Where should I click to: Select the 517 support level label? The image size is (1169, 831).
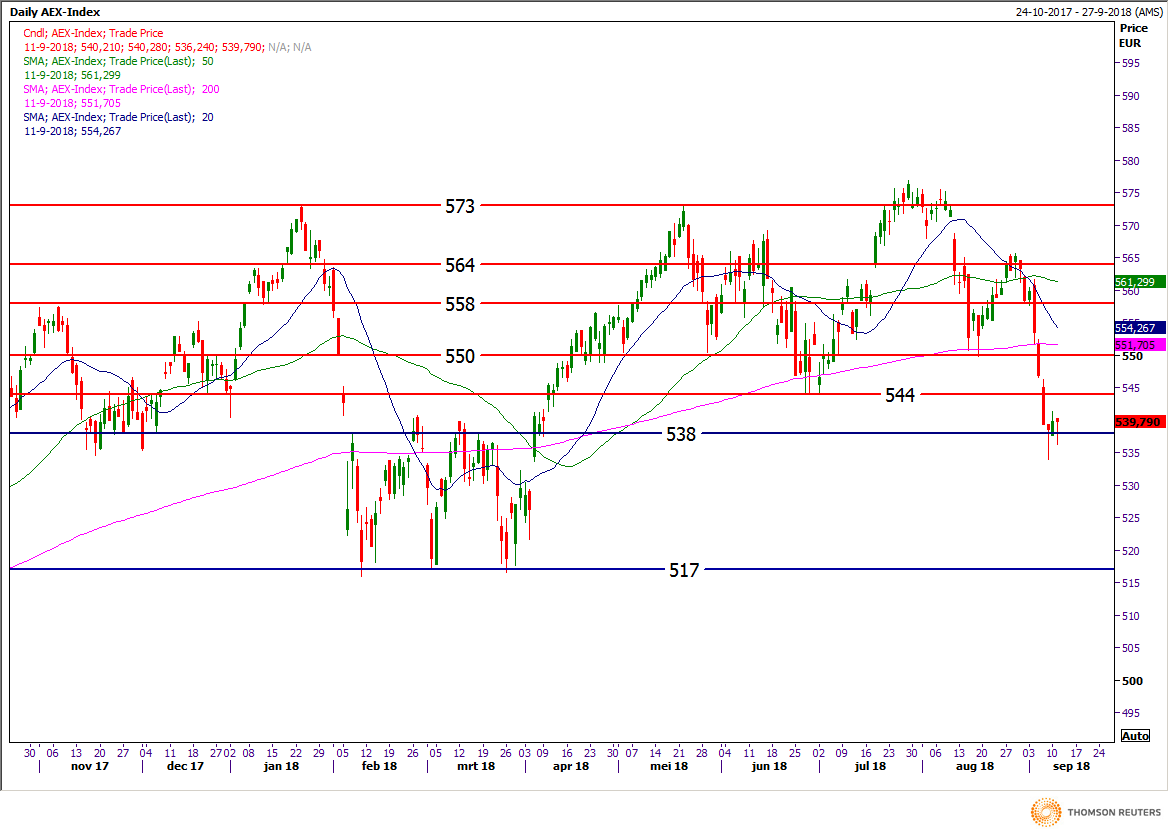pyautogui.click(x=684, y=570)
